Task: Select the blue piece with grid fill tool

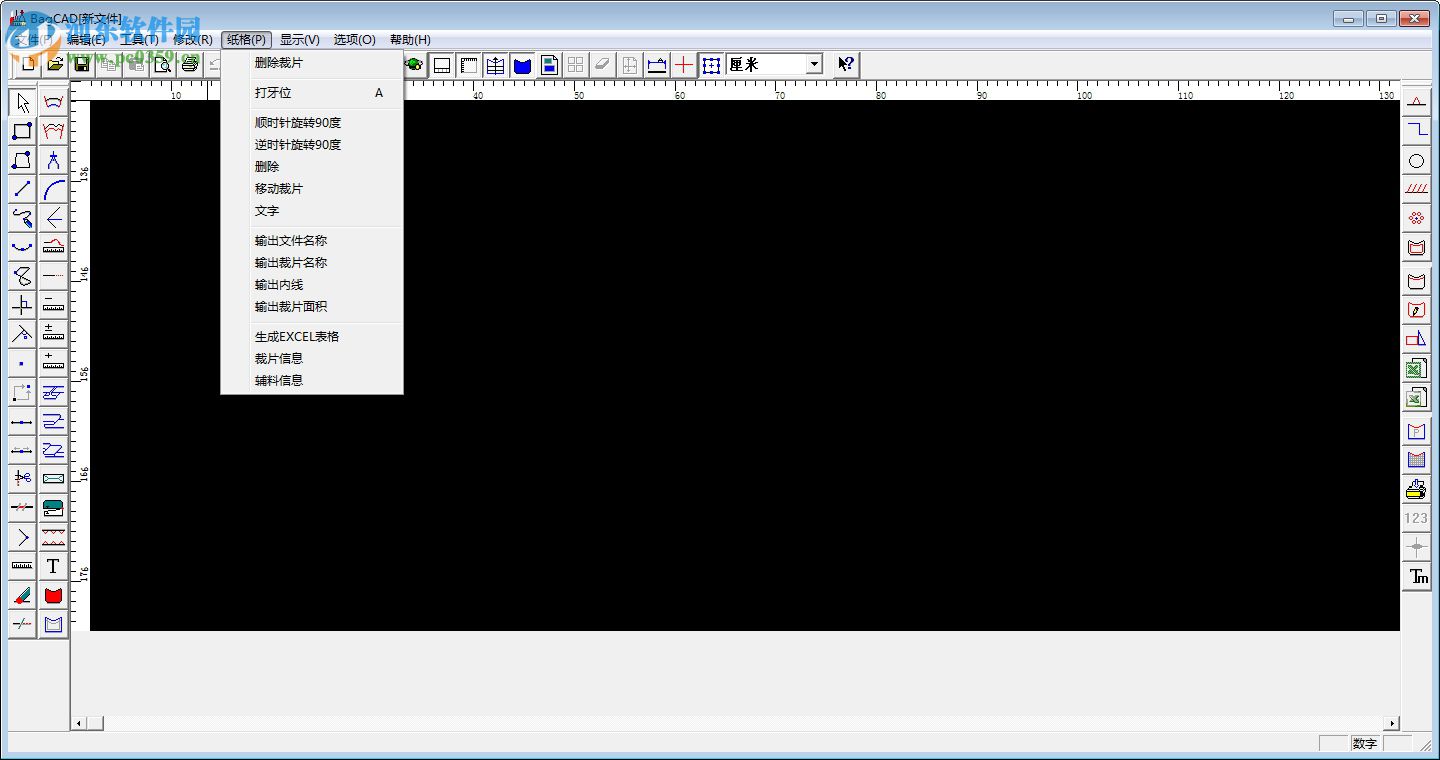Action: pos(1416,461)
